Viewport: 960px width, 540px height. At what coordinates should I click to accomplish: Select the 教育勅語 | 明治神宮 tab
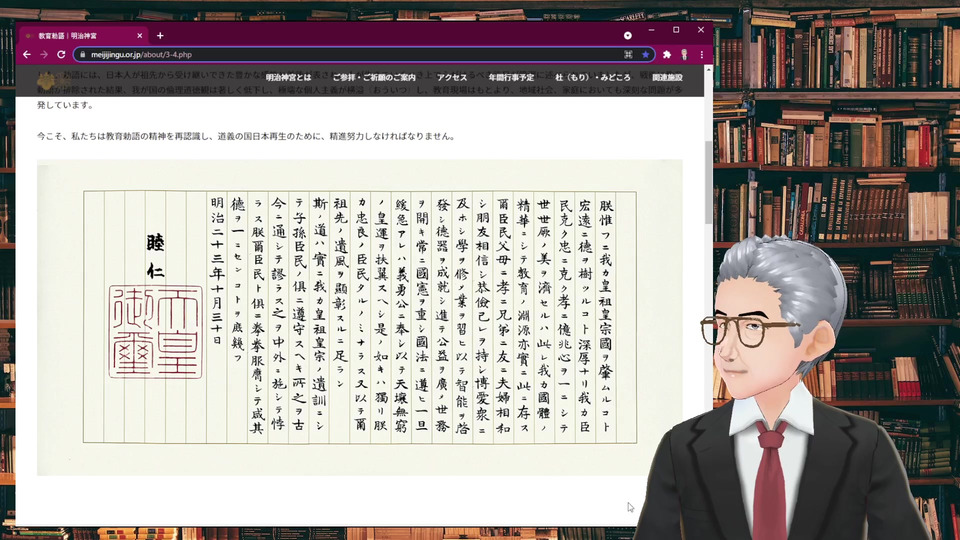[81, 36]
